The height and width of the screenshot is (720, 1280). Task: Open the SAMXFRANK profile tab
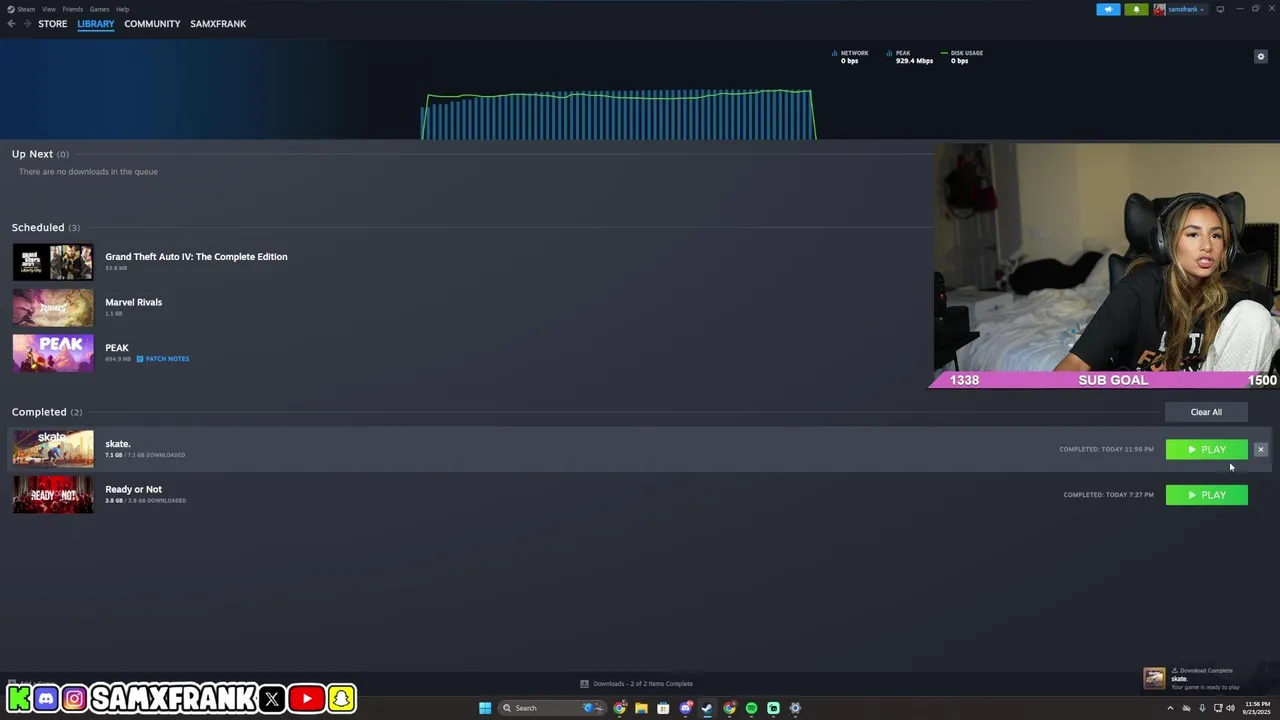coord(218,24)
